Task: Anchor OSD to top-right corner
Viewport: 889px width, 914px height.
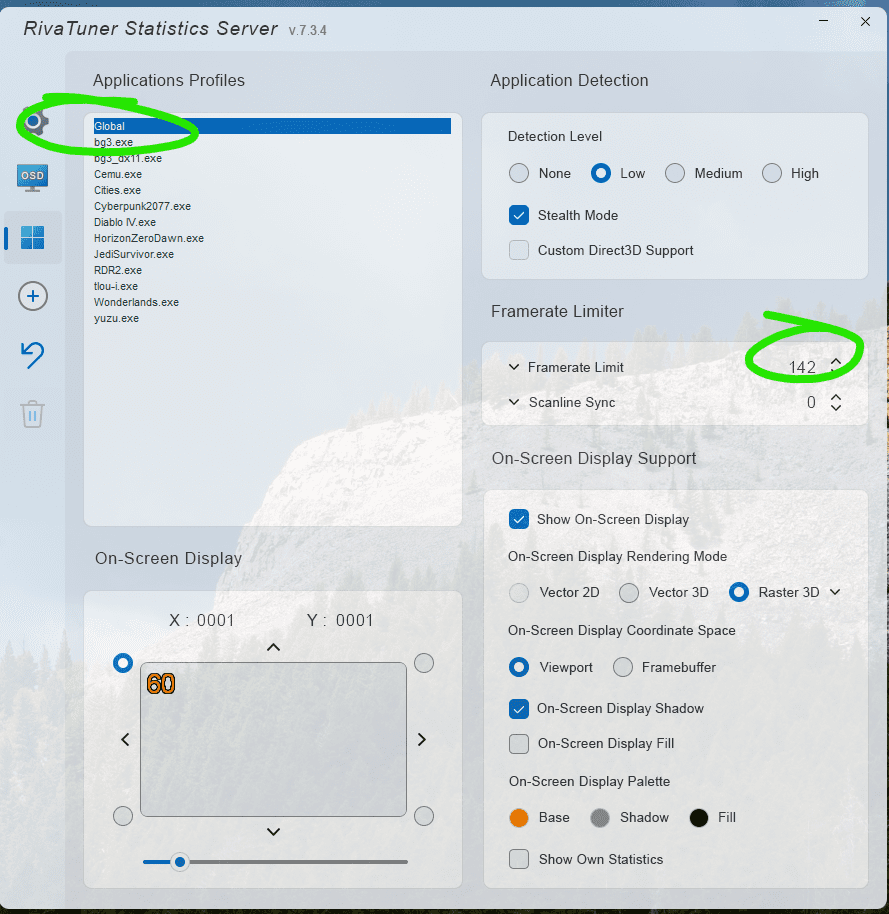Action: [x=424, y=663]
